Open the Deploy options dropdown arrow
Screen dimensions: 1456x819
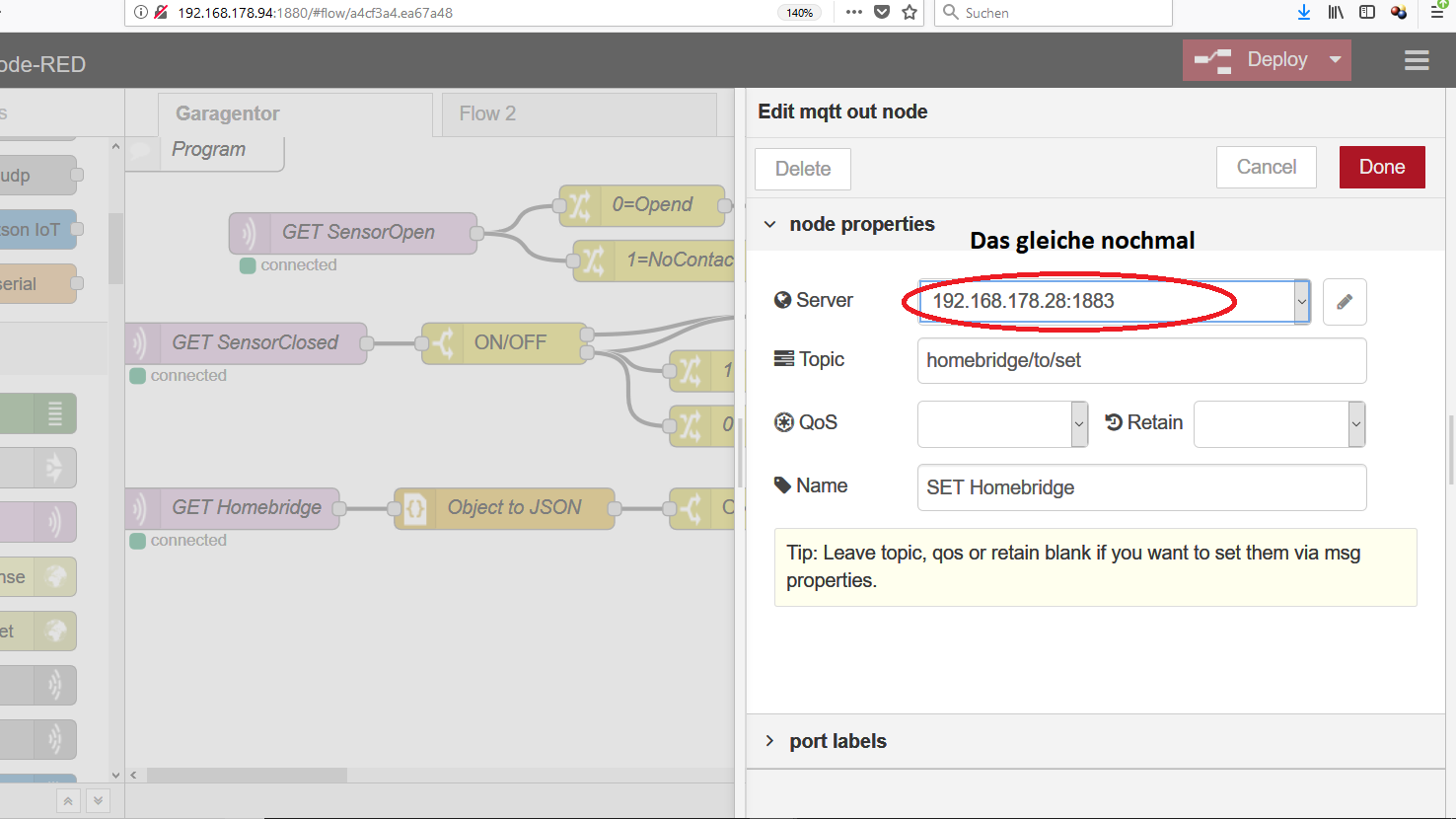tap(1335, 60)
